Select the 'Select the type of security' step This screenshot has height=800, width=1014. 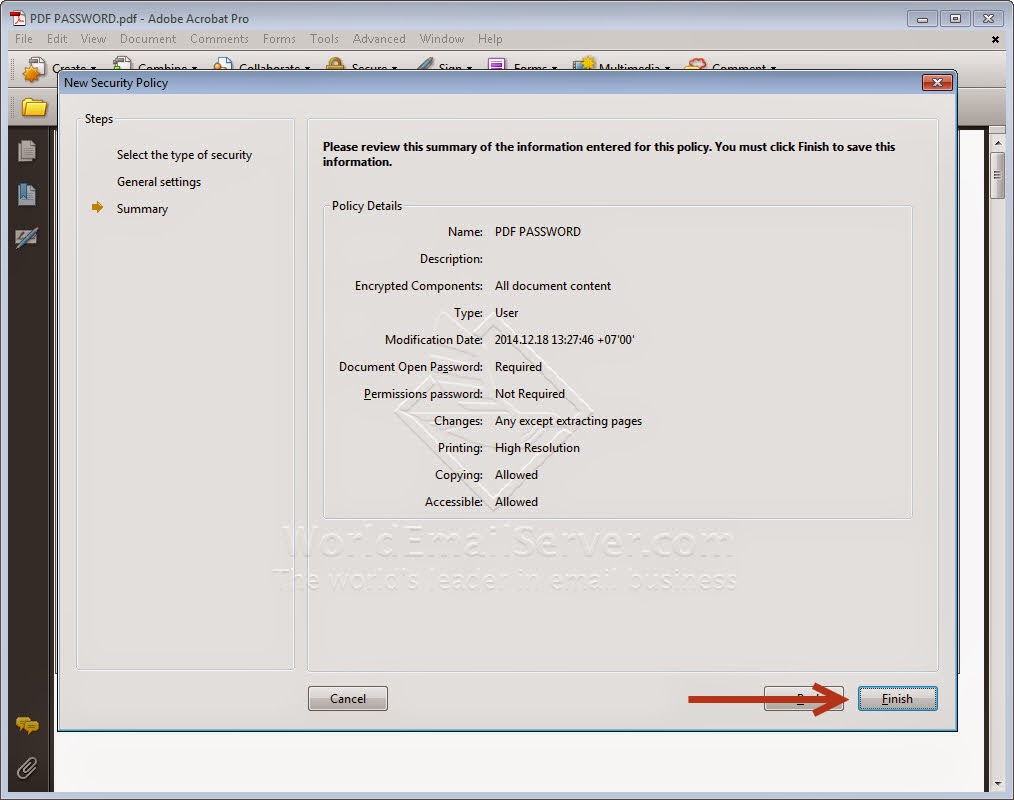pyautogui.click(x=184, y=155)
